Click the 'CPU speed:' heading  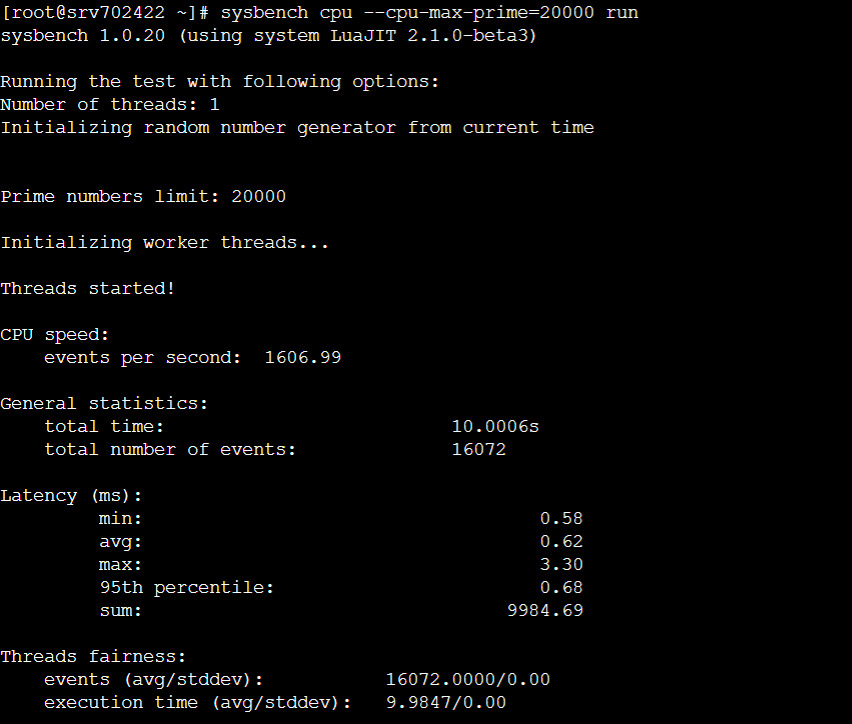tap(54, 335)
